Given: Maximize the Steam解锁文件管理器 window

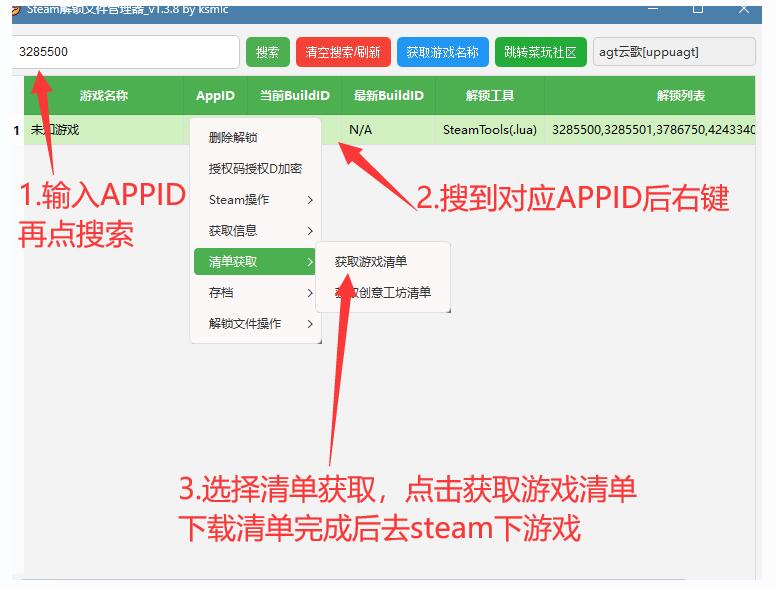Looking at the screenshot, I should (698, 9).
